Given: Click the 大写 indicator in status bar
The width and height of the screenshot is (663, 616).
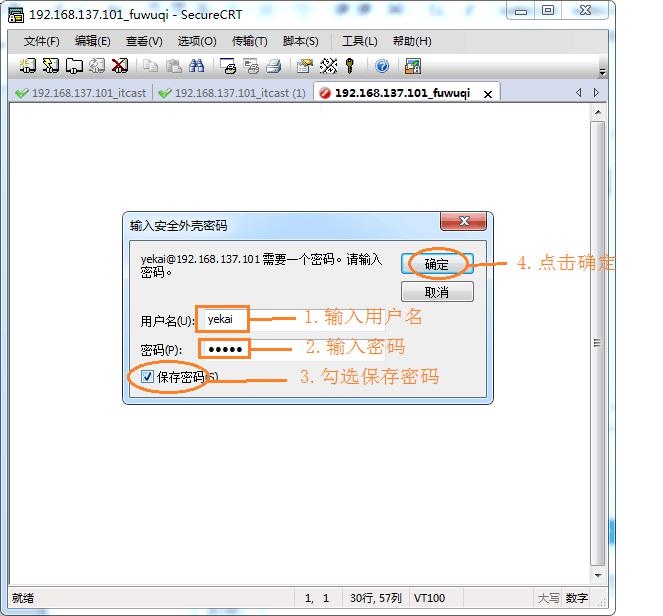Looking at the screenshot, I should click(548, 598).
